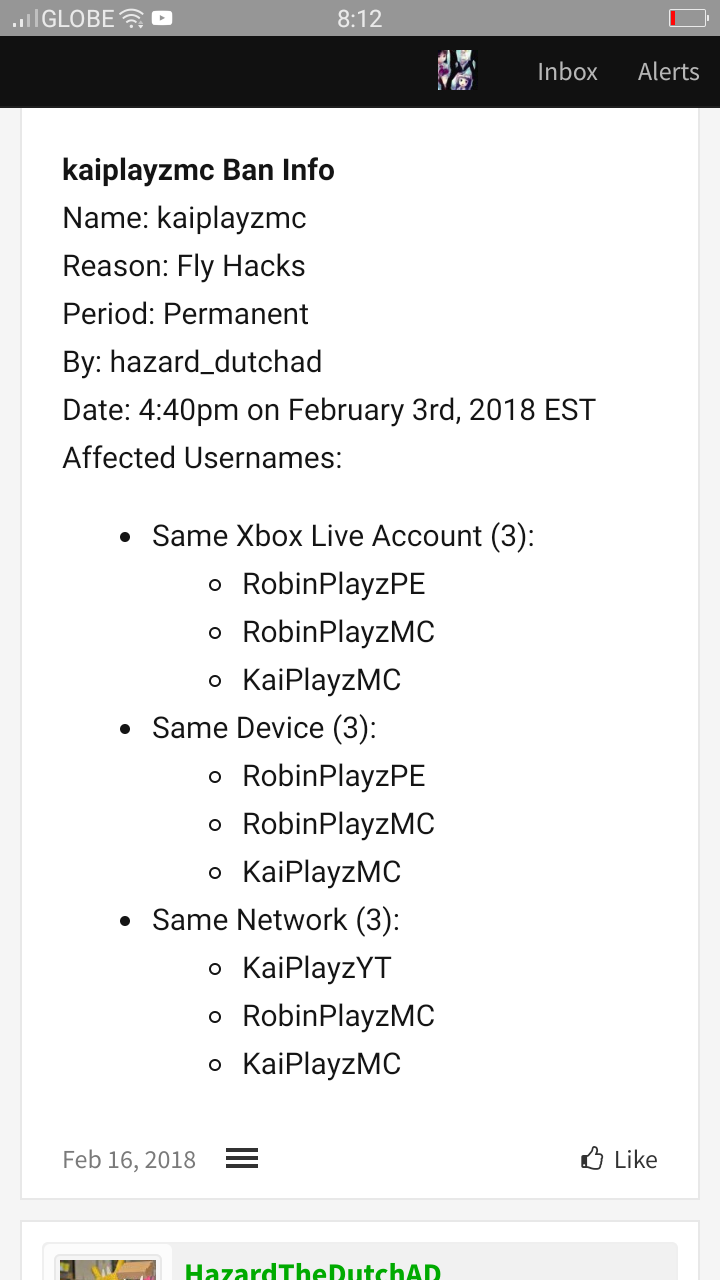The height and width of the screenshot is (1280, 720).
Task: Click the Like text label
Action: [636, 1160]
